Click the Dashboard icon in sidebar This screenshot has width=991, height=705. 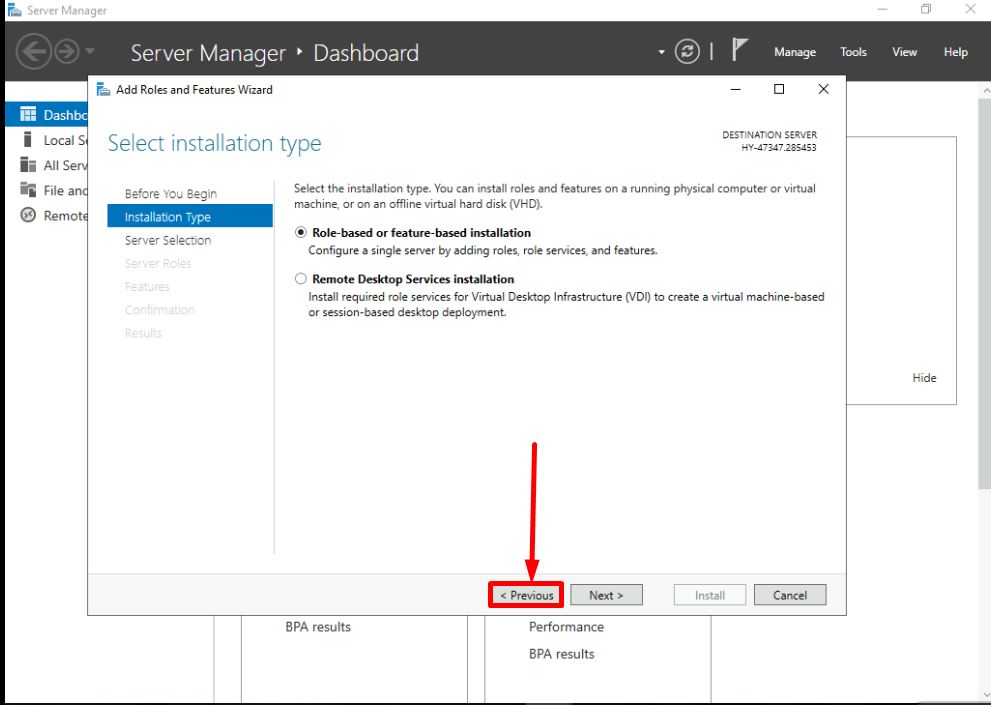28,115
